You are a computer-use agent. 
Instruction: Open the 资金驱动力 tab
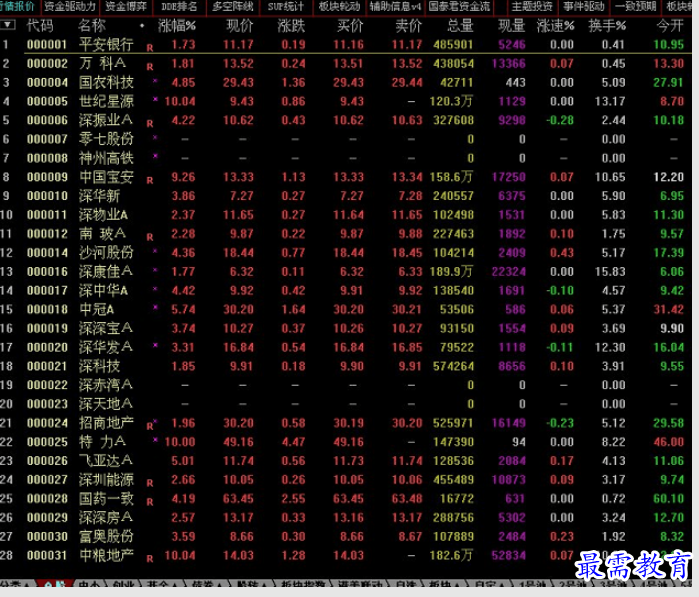coord(70,7)
